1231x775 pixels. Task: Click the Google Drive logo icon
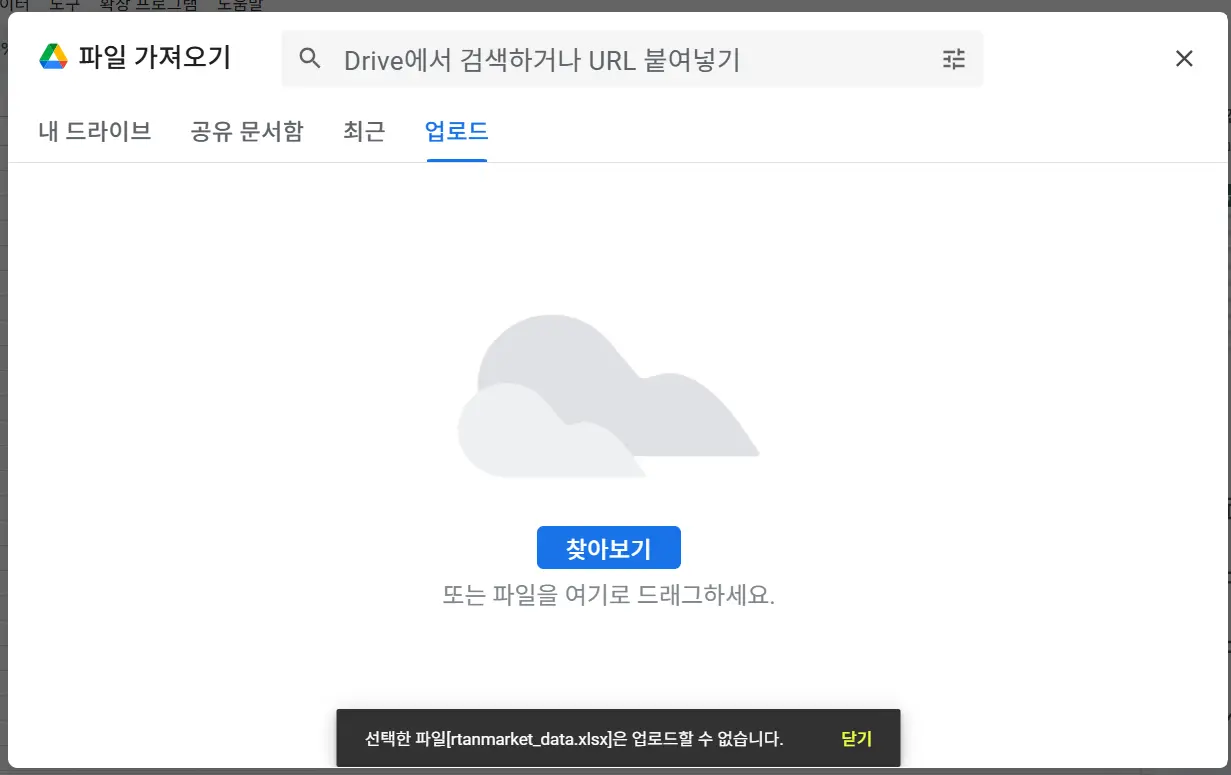coord(53,58)
